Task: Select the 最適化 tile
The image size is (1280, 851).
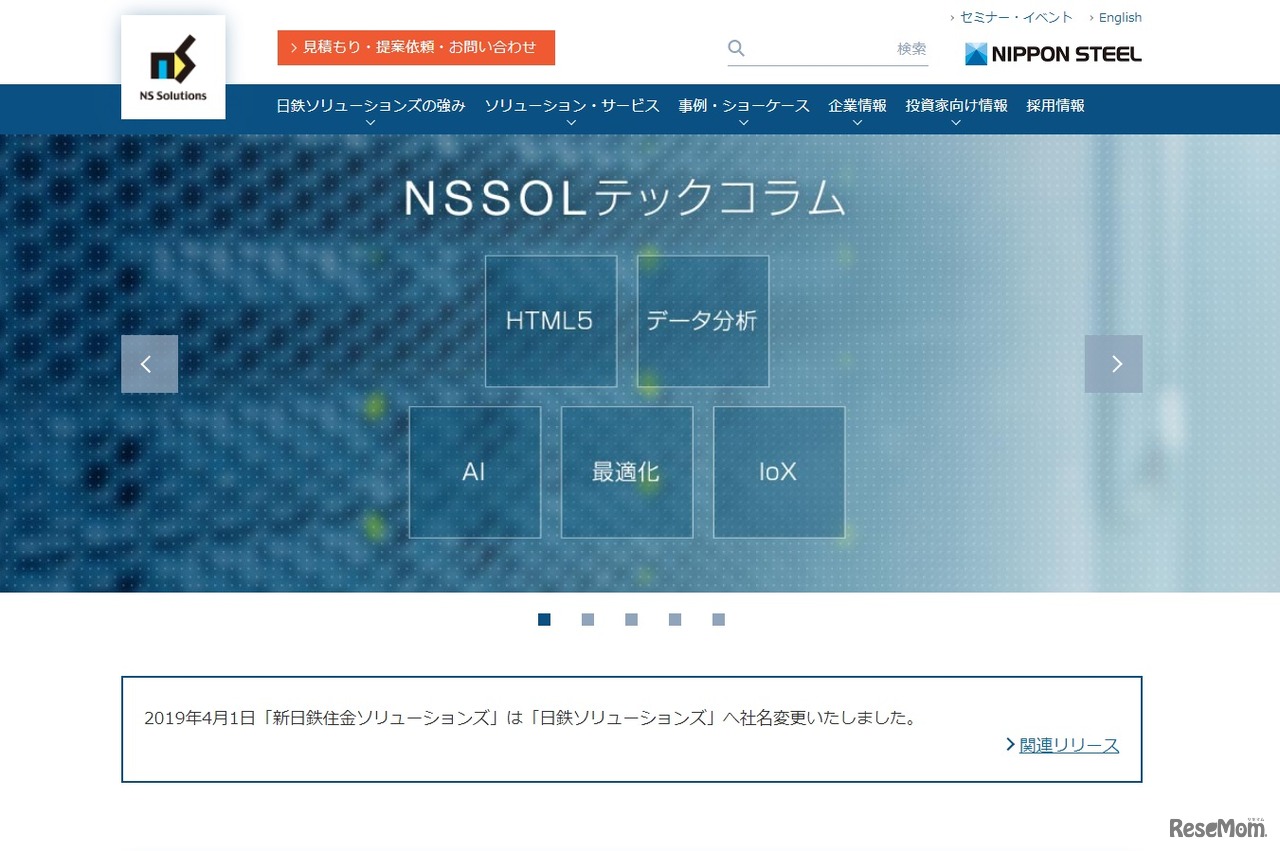Action: tap(626, 471)
